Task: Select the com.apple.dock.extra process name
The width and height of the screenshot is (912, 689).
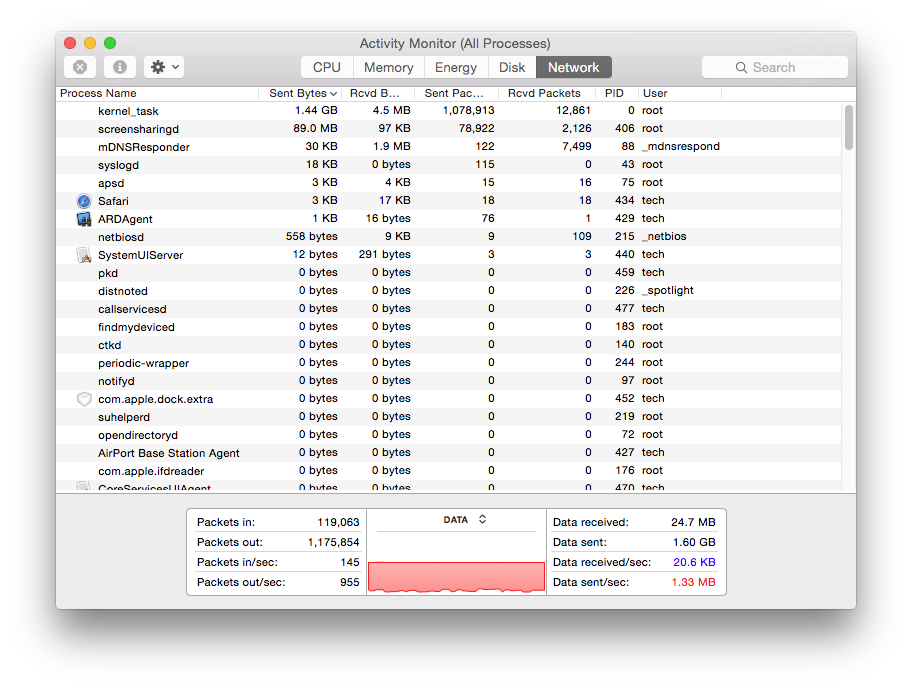Action: click(x=155, y=399)
